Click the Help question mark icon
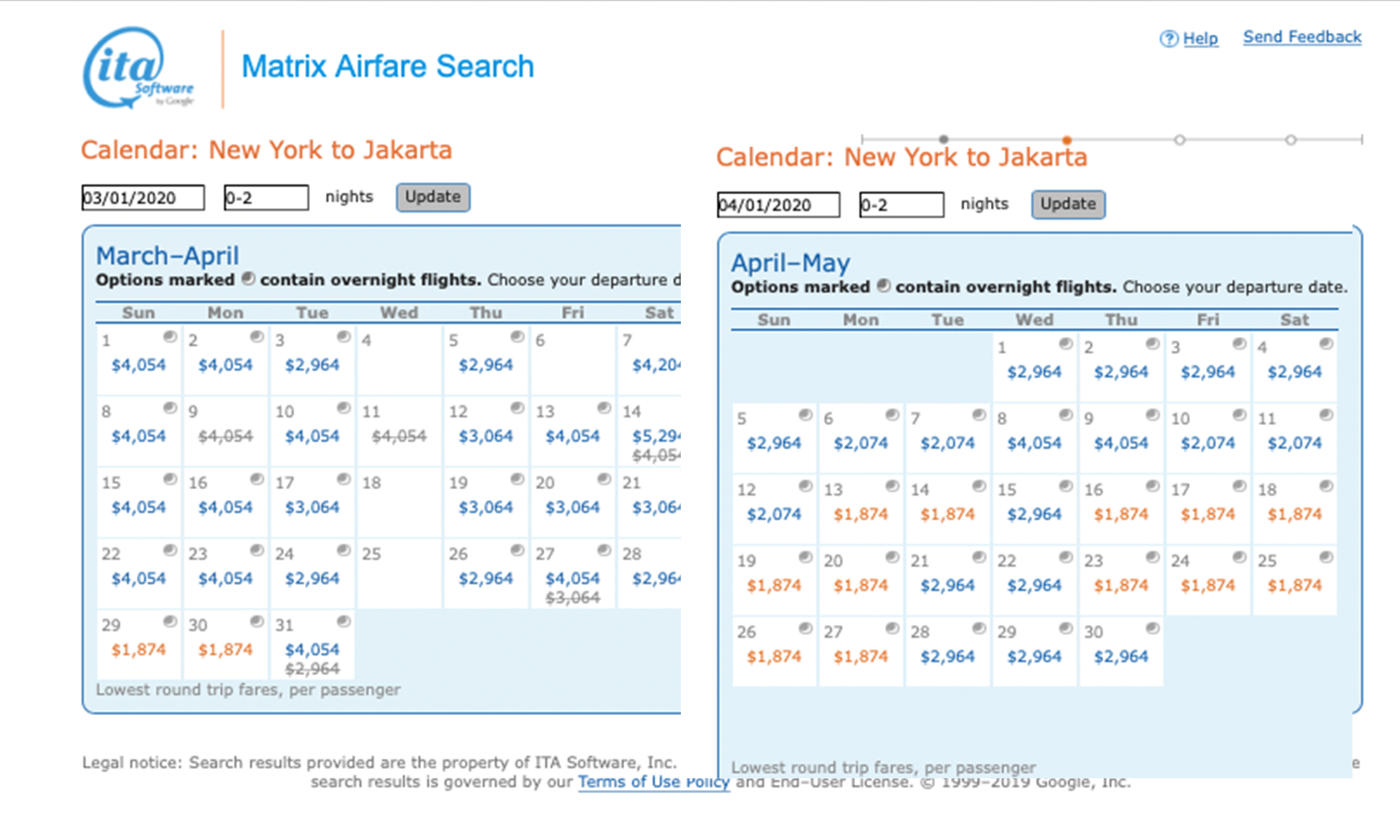This screenshot has width=1400, height=840. click(x=1168, y=39)
